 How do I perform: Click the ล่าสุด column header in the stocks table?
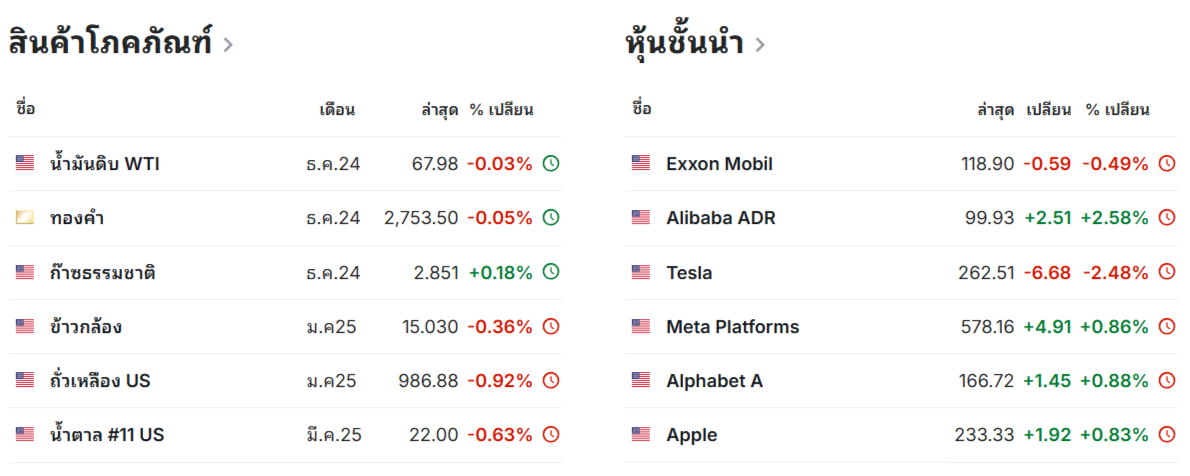(x=996, y=109)
